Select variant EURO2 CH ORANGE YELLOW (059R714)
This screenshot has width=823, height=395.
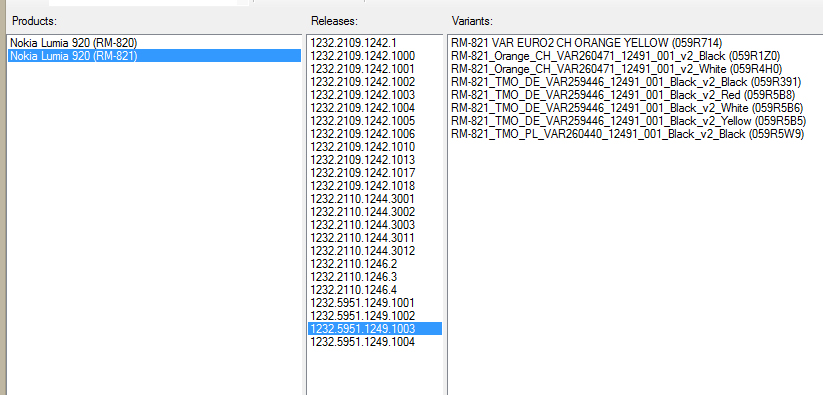coord(586,43)
